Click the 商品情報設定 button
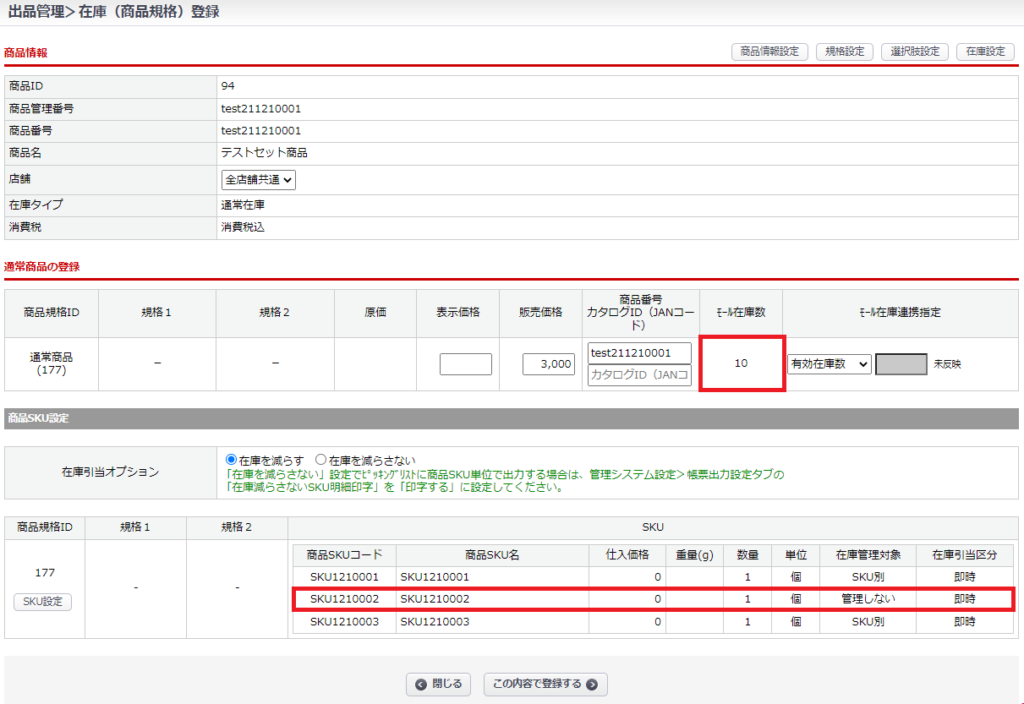Screen dimensions: 1024x704 coord(769,52)
